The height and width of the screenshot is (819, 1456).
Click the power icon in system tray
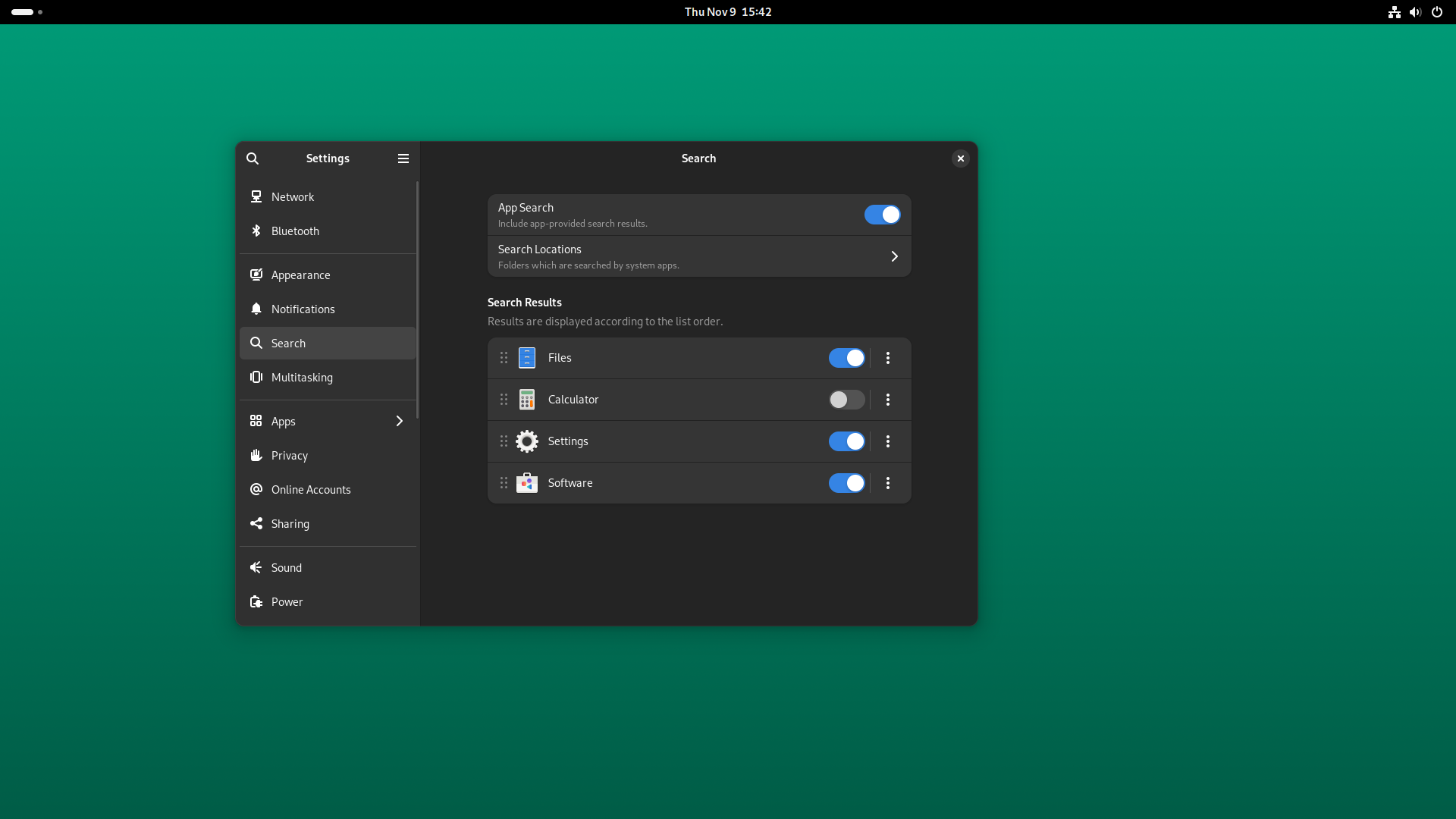[x=1437, y=12]
